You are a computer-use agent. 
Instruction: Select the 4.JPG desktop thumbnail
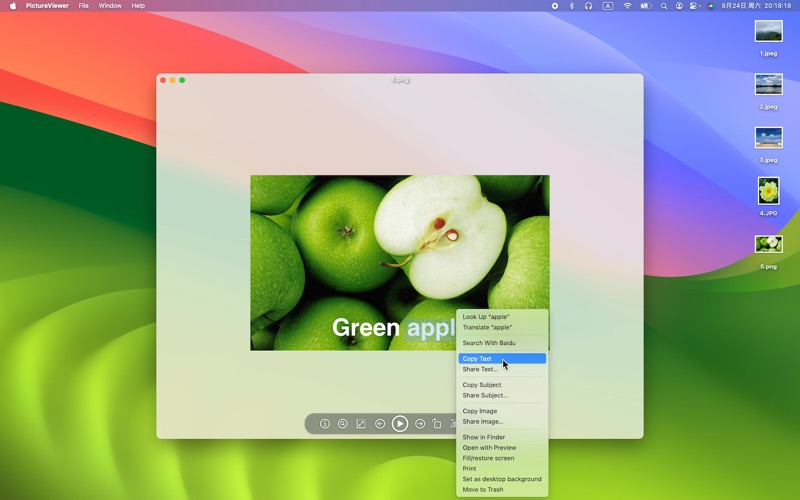768,190
